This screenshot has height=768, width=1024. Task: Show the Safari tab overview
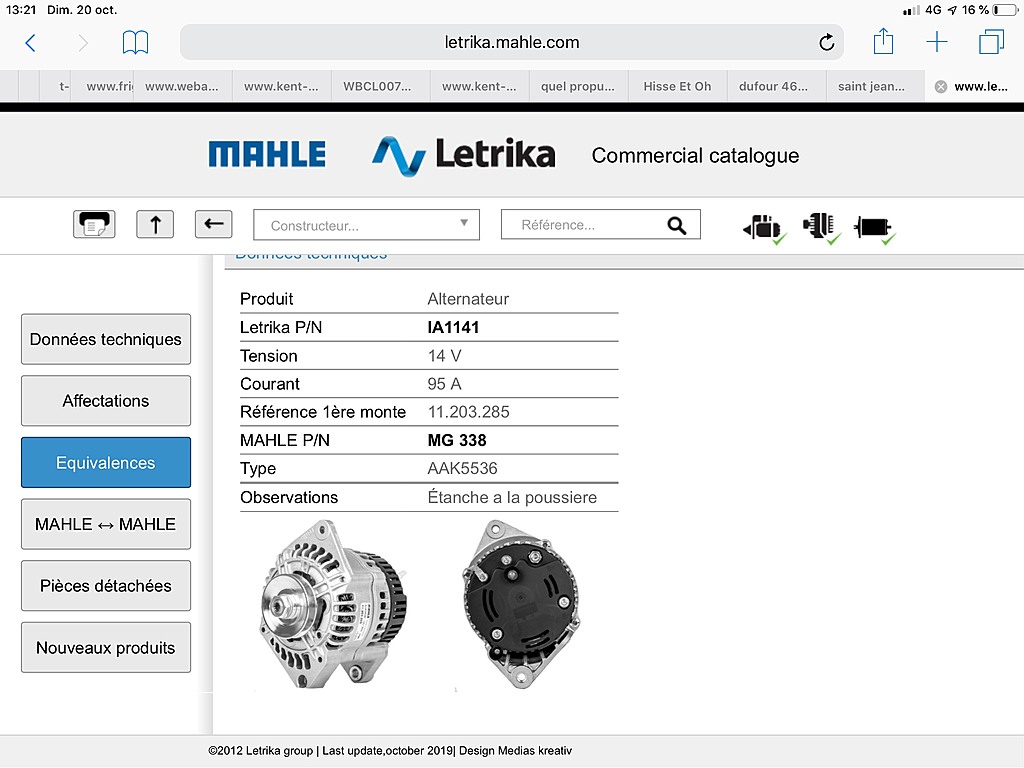click(x=991, y=42)
